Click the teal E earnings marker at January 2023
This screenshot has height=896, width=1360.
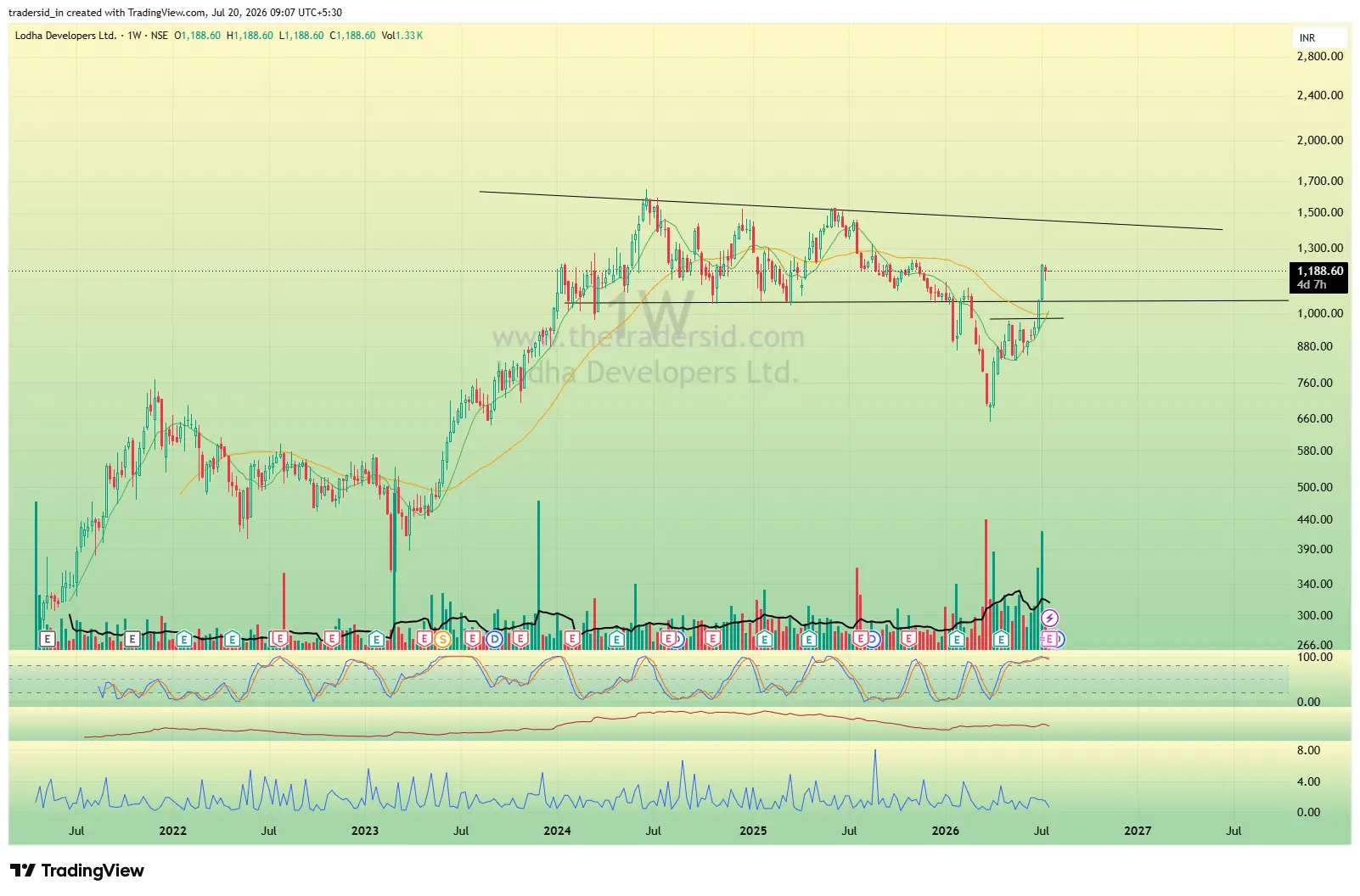coord(376,639)
